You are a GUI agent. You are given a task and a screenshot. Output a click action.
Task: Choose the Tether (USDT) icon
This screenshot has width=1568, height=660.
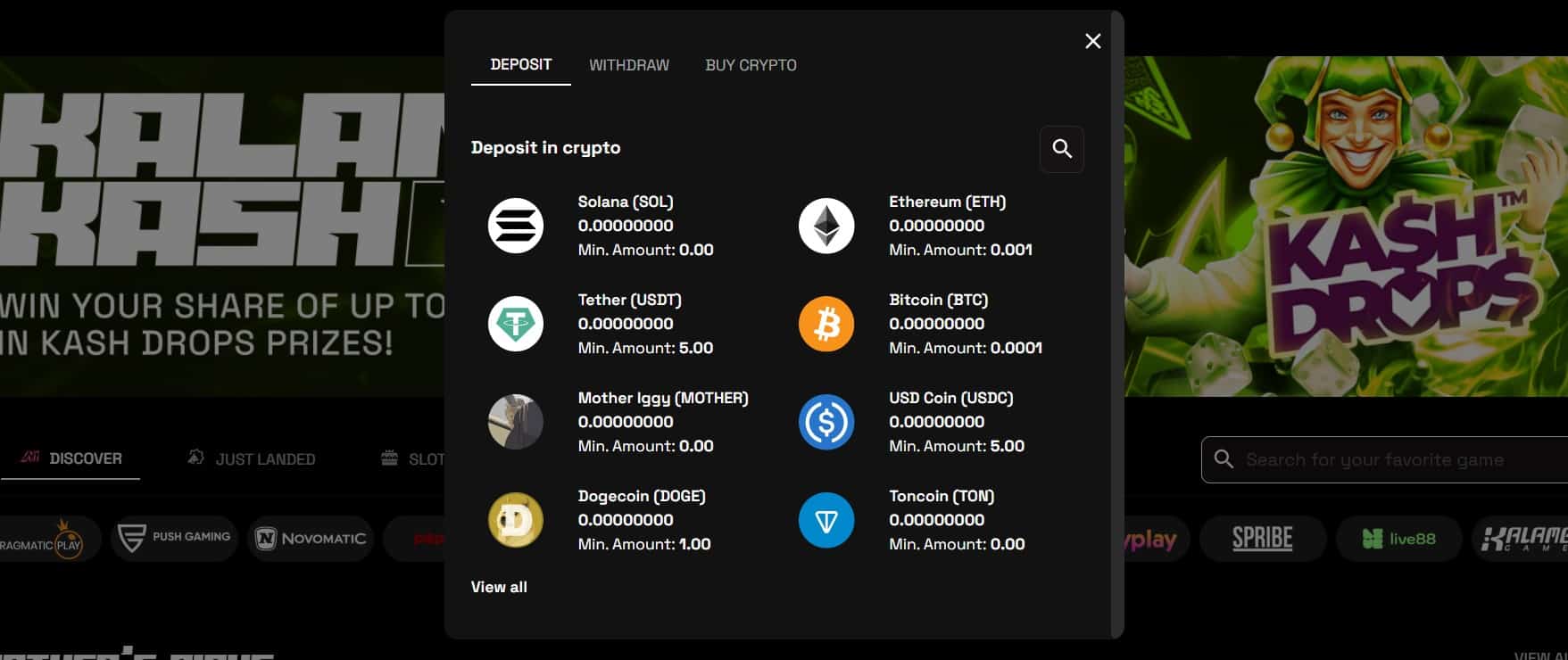pyautogui.click(x=515, y=324)
